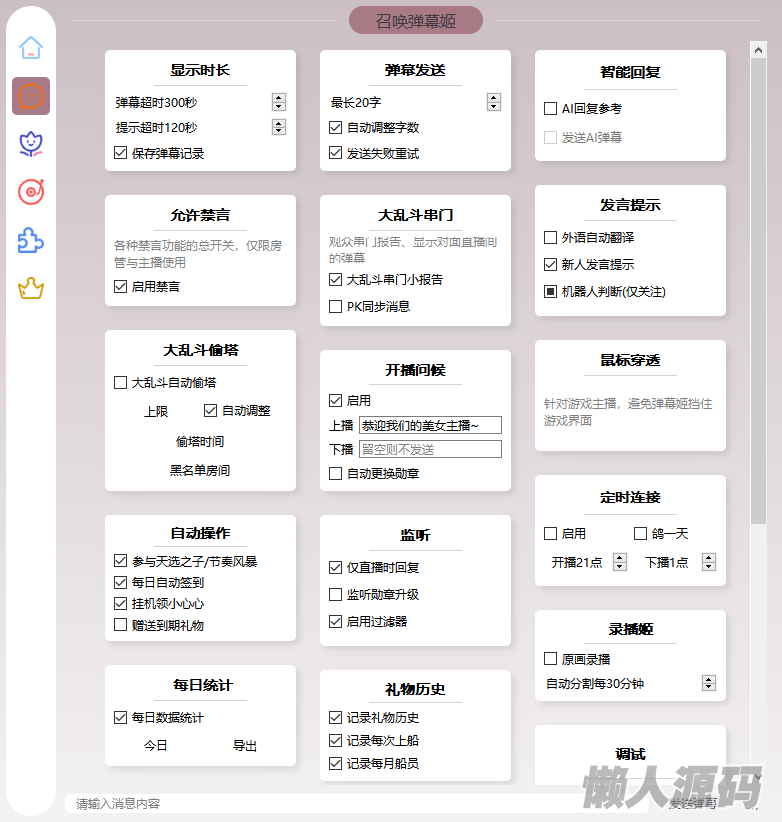Toggle 仅直播时回复 checkbox
782x822 pixels.
(x=335, y=567)
